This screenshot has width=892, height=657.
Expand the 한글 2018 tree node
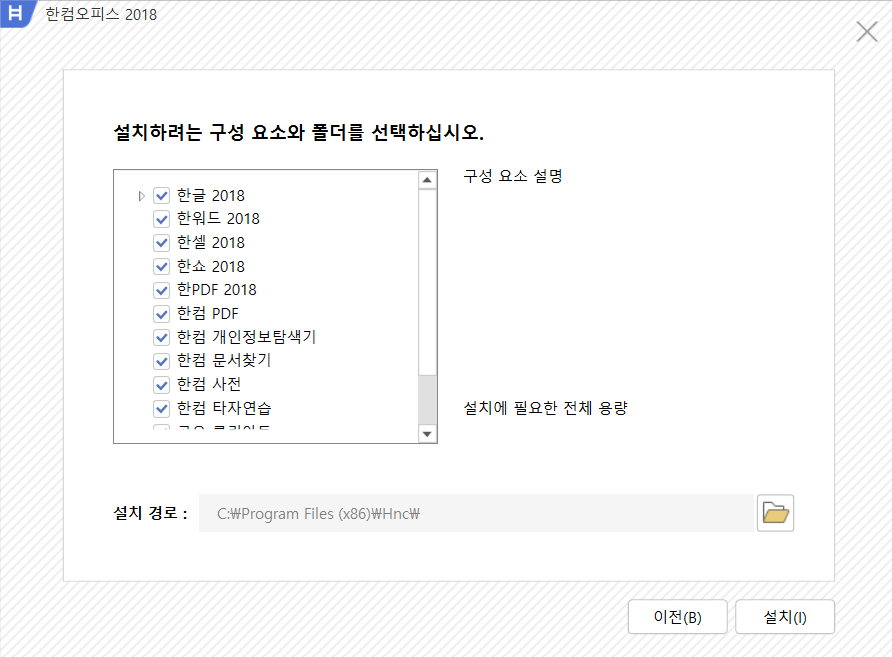point(142,196)
